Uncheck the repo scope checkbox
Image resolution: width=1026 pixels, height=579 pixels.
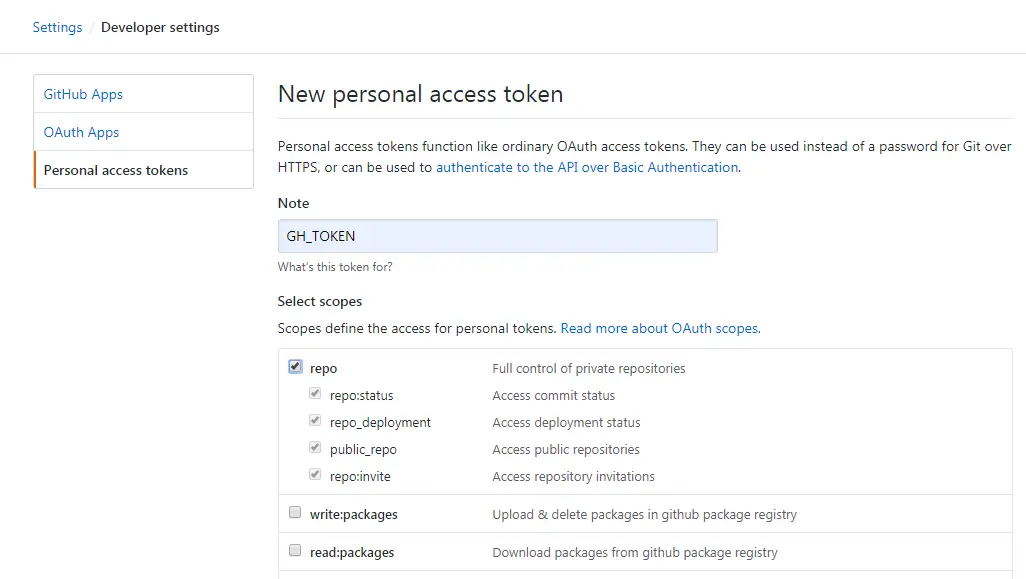295,367
